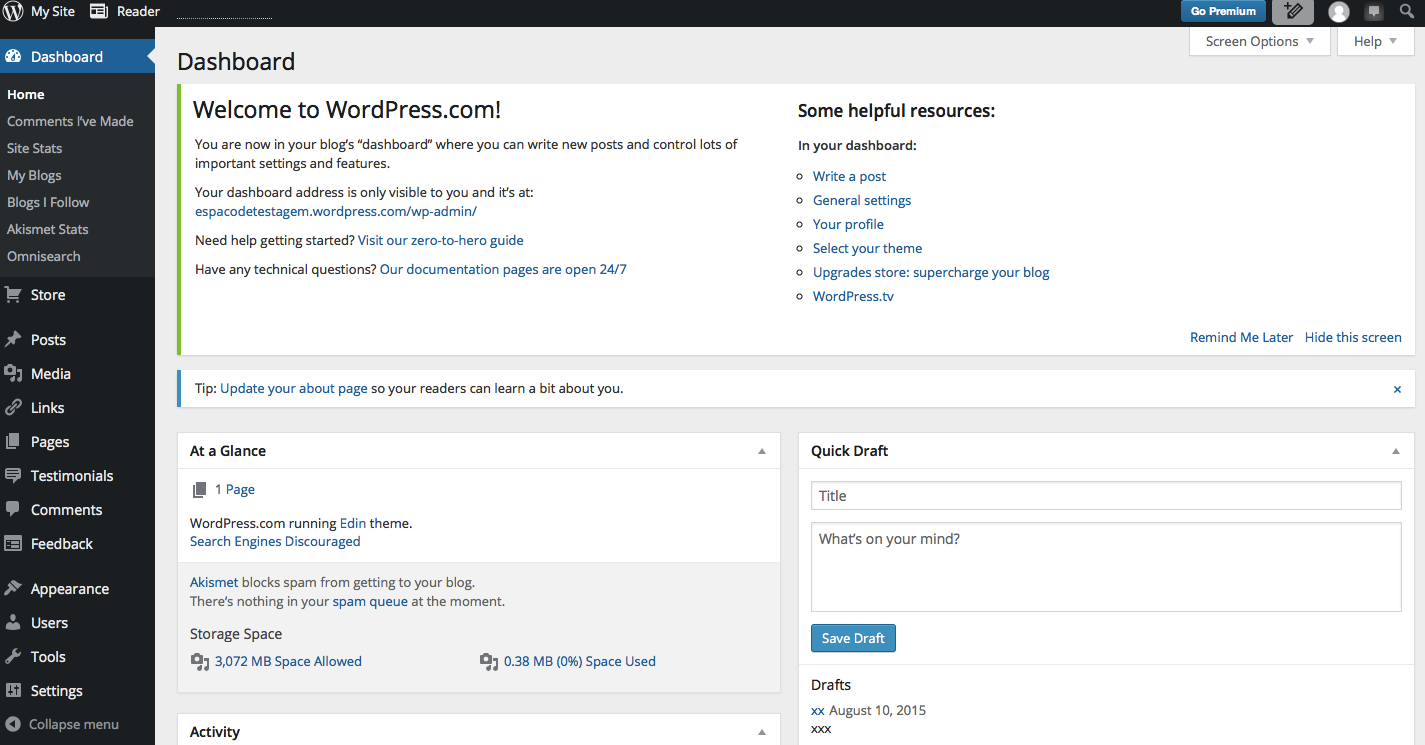Focus the Quick Draft Title field
Screen dimensions: 1425x745
pos(1106,495)
